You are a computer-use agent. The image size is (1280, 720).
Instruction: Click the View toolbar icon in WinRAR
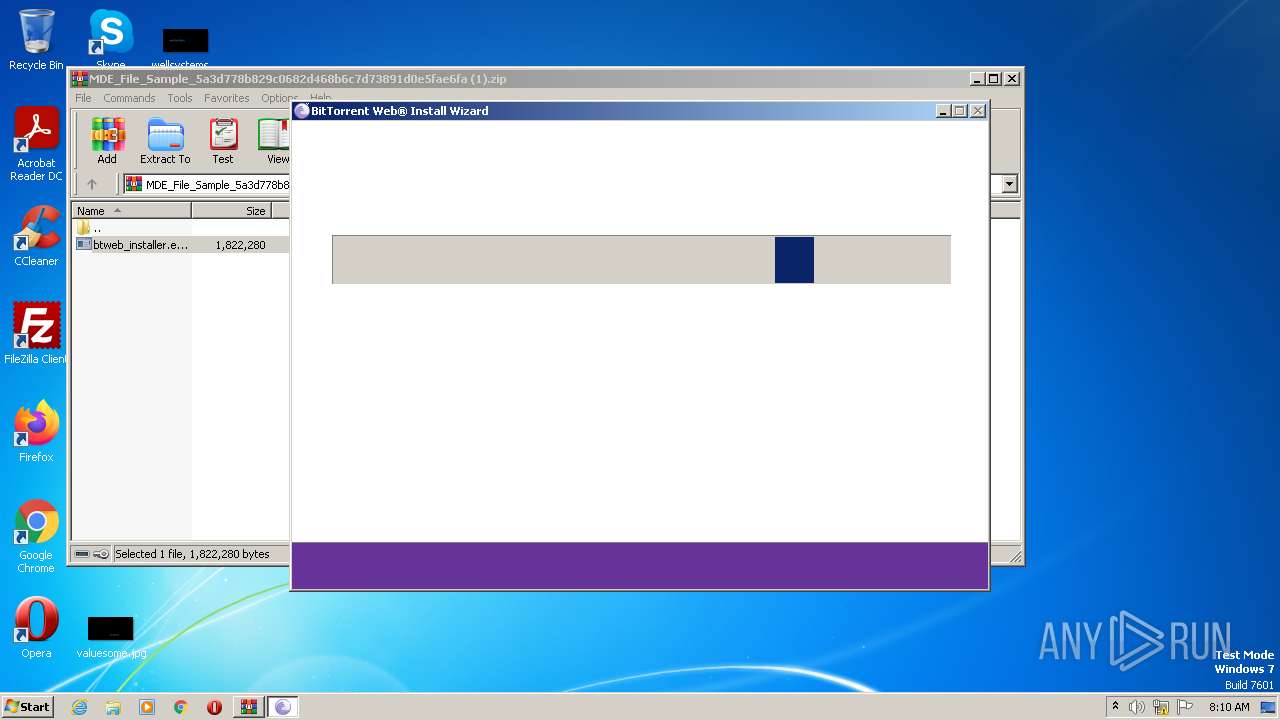(x=274, y=141)
